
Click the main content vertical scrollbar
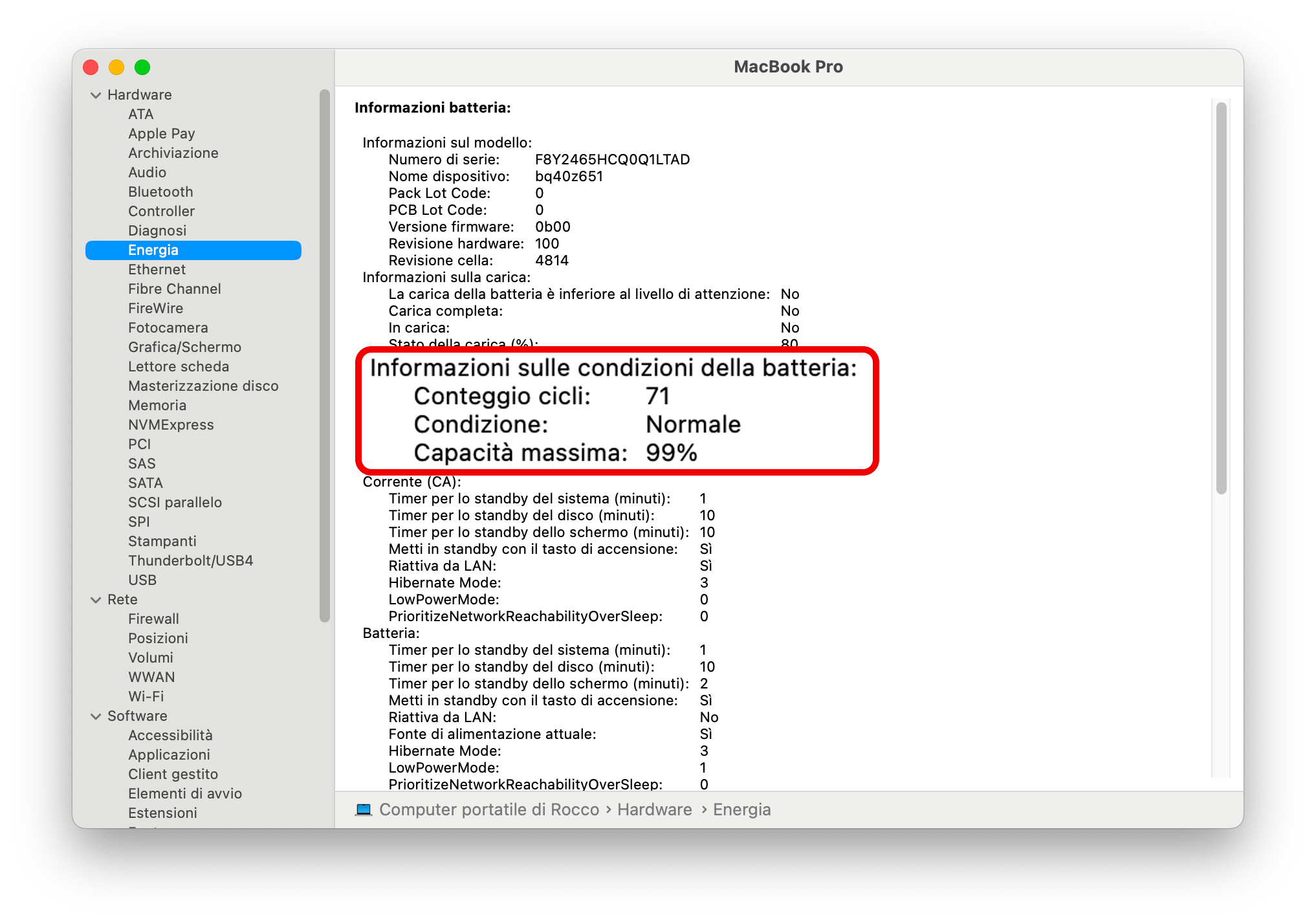[1222, 298]
